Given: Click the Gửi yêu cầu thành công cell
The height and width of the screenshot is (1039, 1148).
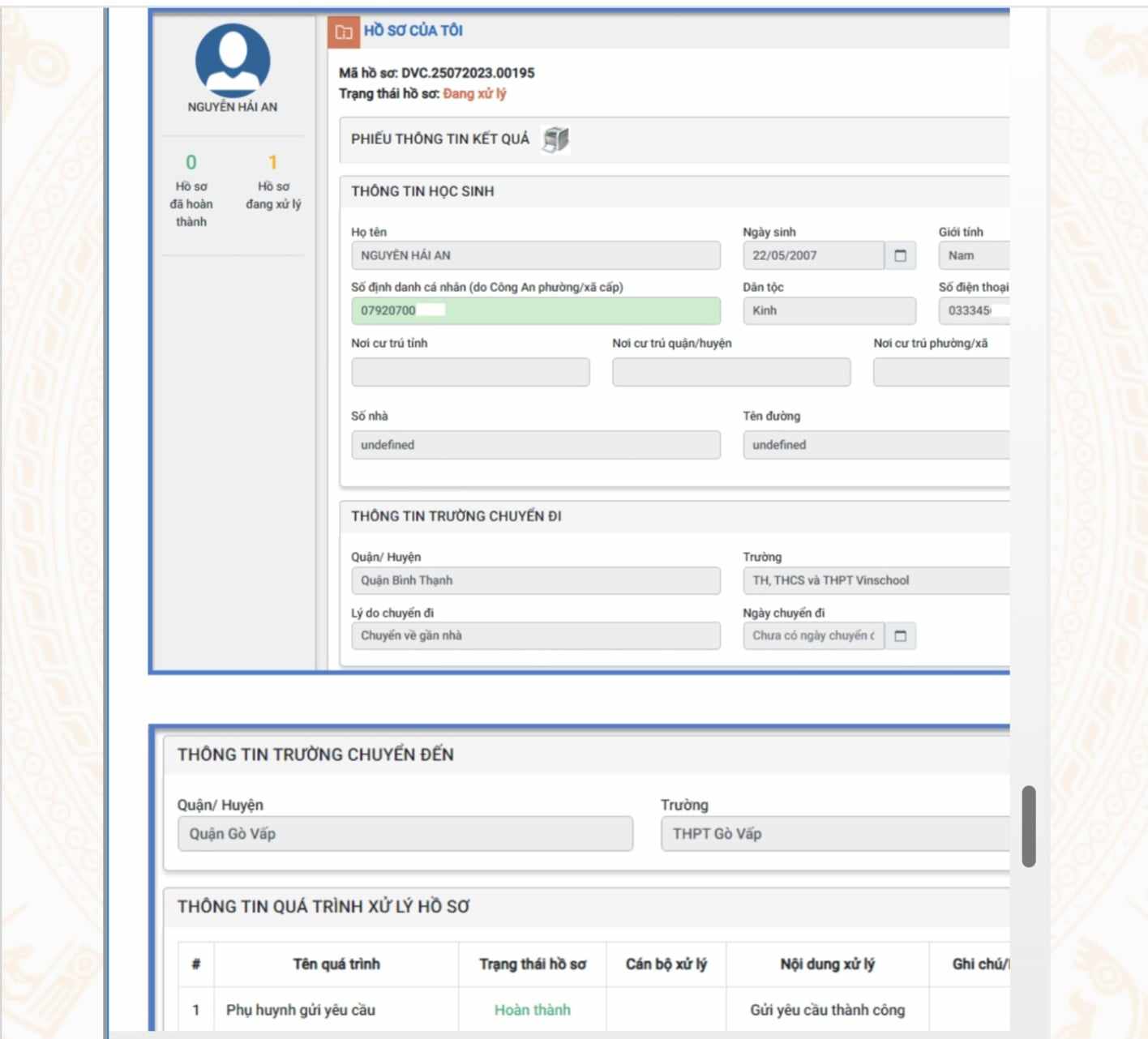Looking at the screenshot, I should tap(828, 1010).
